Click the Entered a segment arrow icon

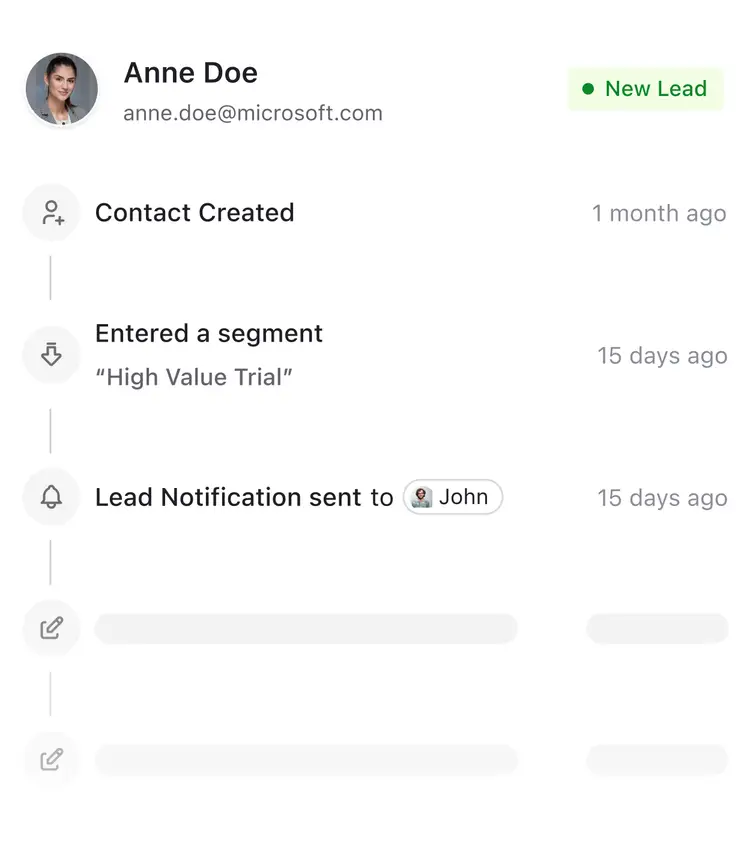coord(52,354)
